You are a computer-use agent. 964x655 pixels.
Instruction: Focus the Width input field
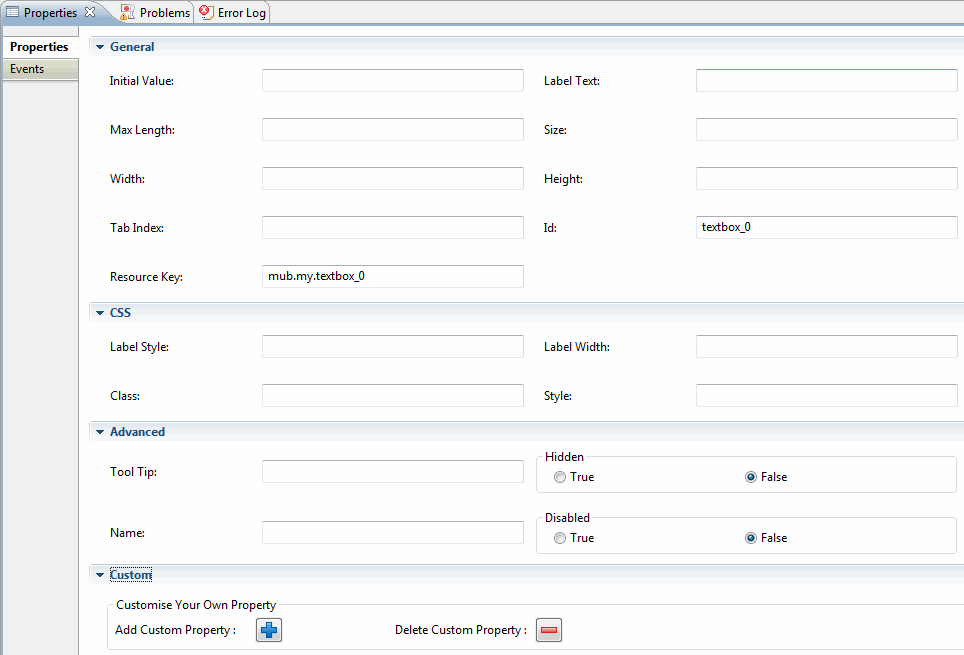pos(393,178)
